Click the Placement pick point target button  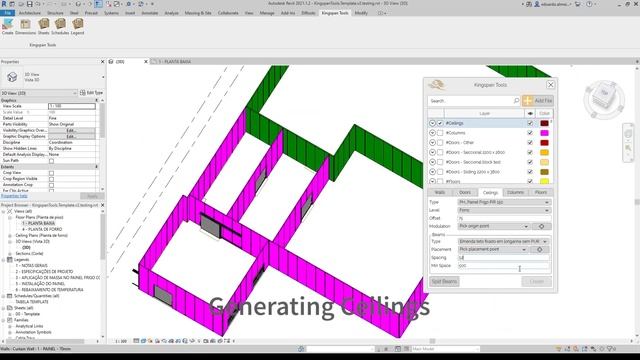pyautogui.click(x=540, y=249)
